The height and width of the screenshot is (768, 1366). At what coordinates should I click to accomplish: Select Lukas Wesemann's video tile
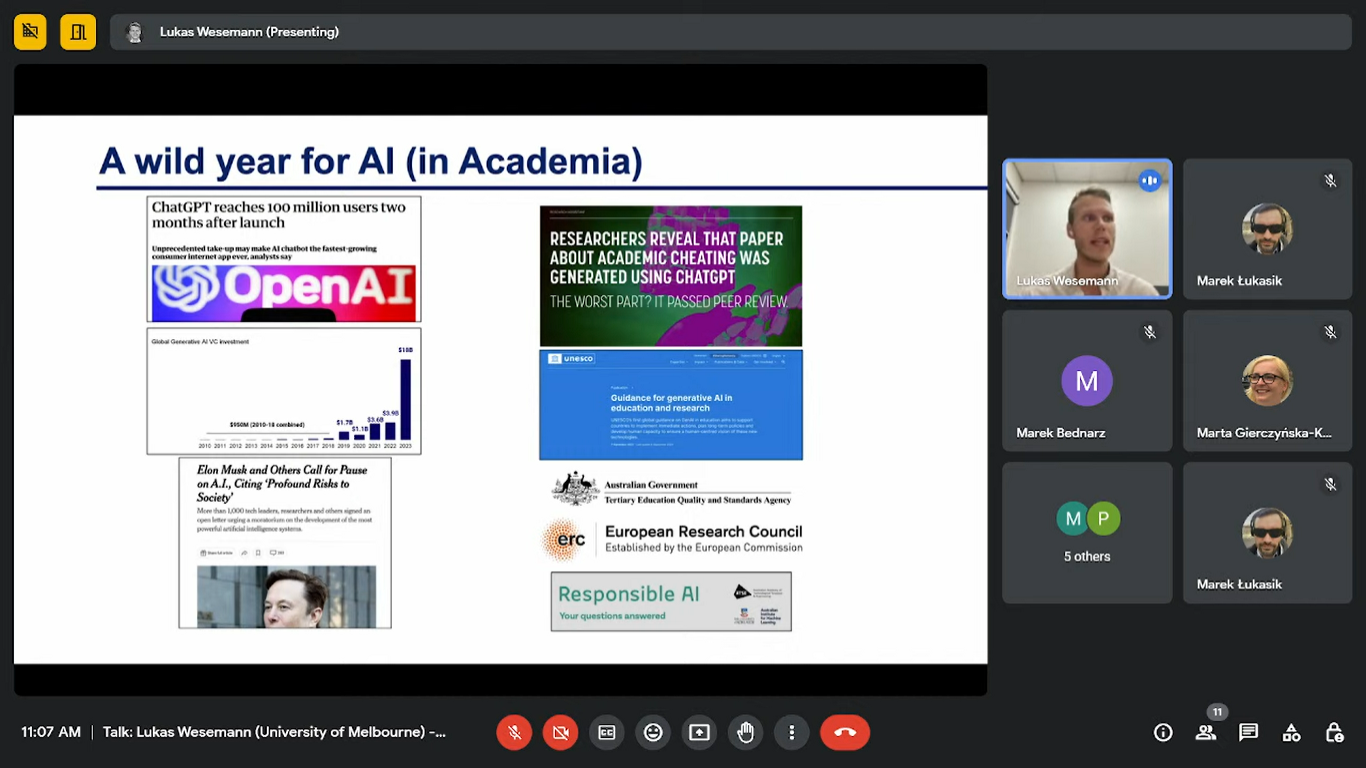1087,229
